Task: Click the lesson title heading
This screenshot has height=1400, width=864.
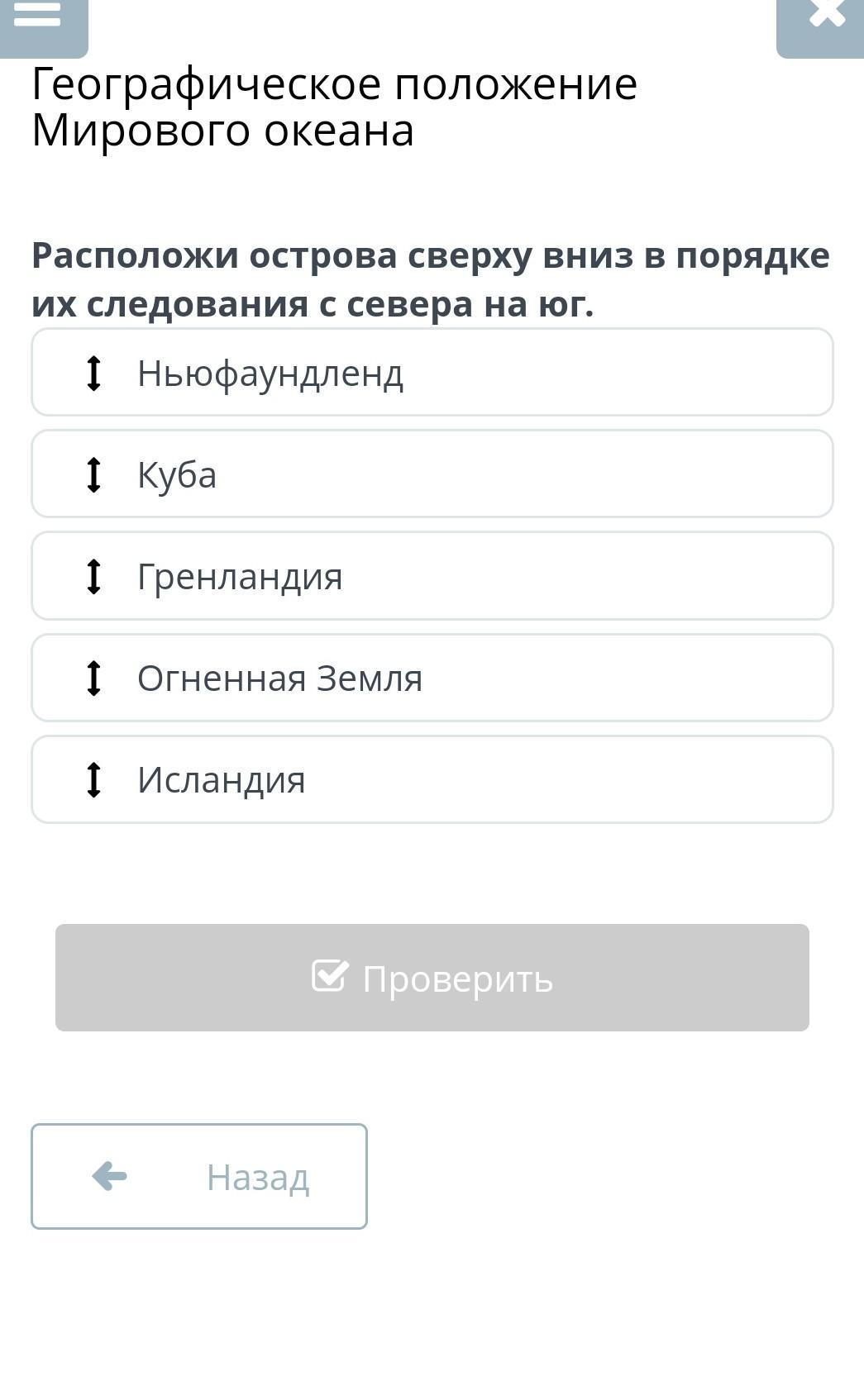Action: pos(334,107)
